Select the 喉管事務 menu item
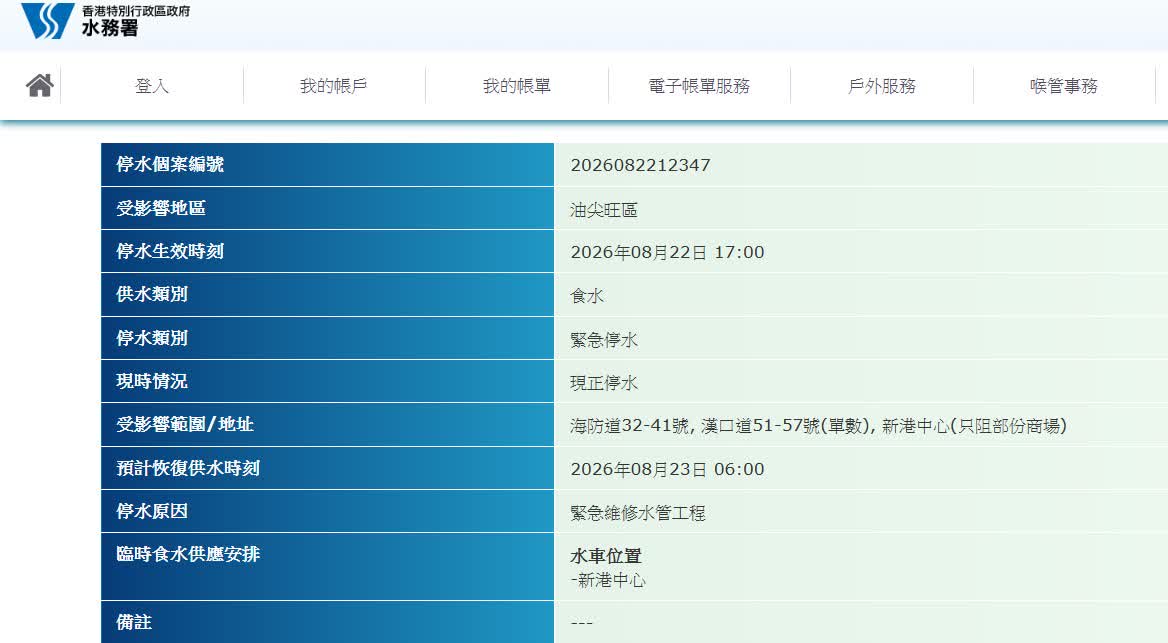The width and height of the screenshot is (1168, 643). tap(1064, 86)
